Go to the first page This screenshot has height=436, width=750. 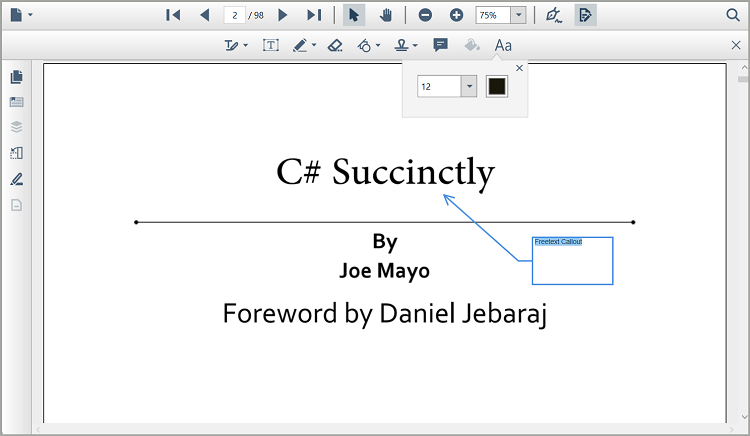point(173,15)
